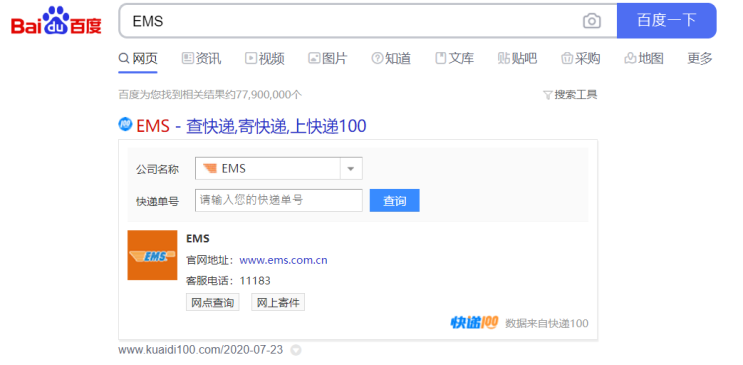Viewport: 743px width, 365px height.
Task: Click the bold EMS company heading
Action: click(x=198, y=238)
